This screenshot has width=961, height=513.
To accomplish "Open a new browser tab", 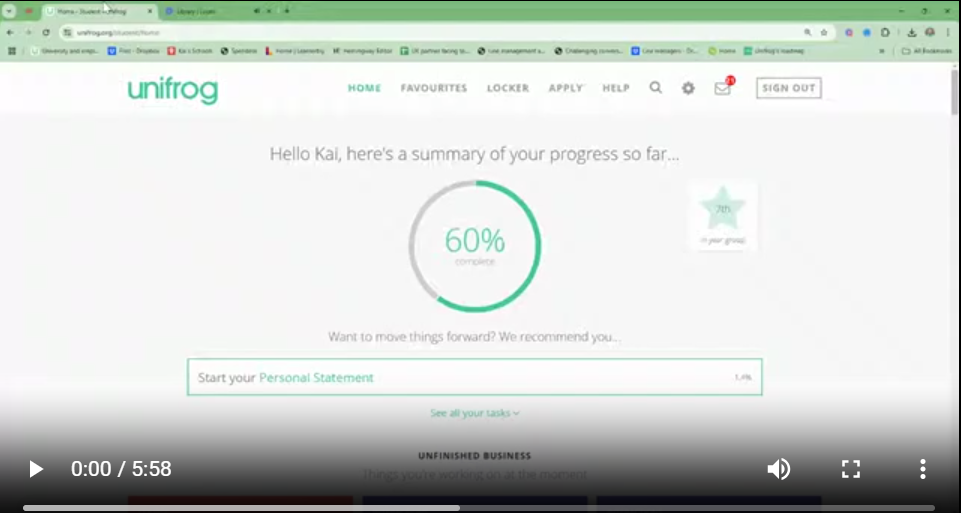I will click(286, 11).
